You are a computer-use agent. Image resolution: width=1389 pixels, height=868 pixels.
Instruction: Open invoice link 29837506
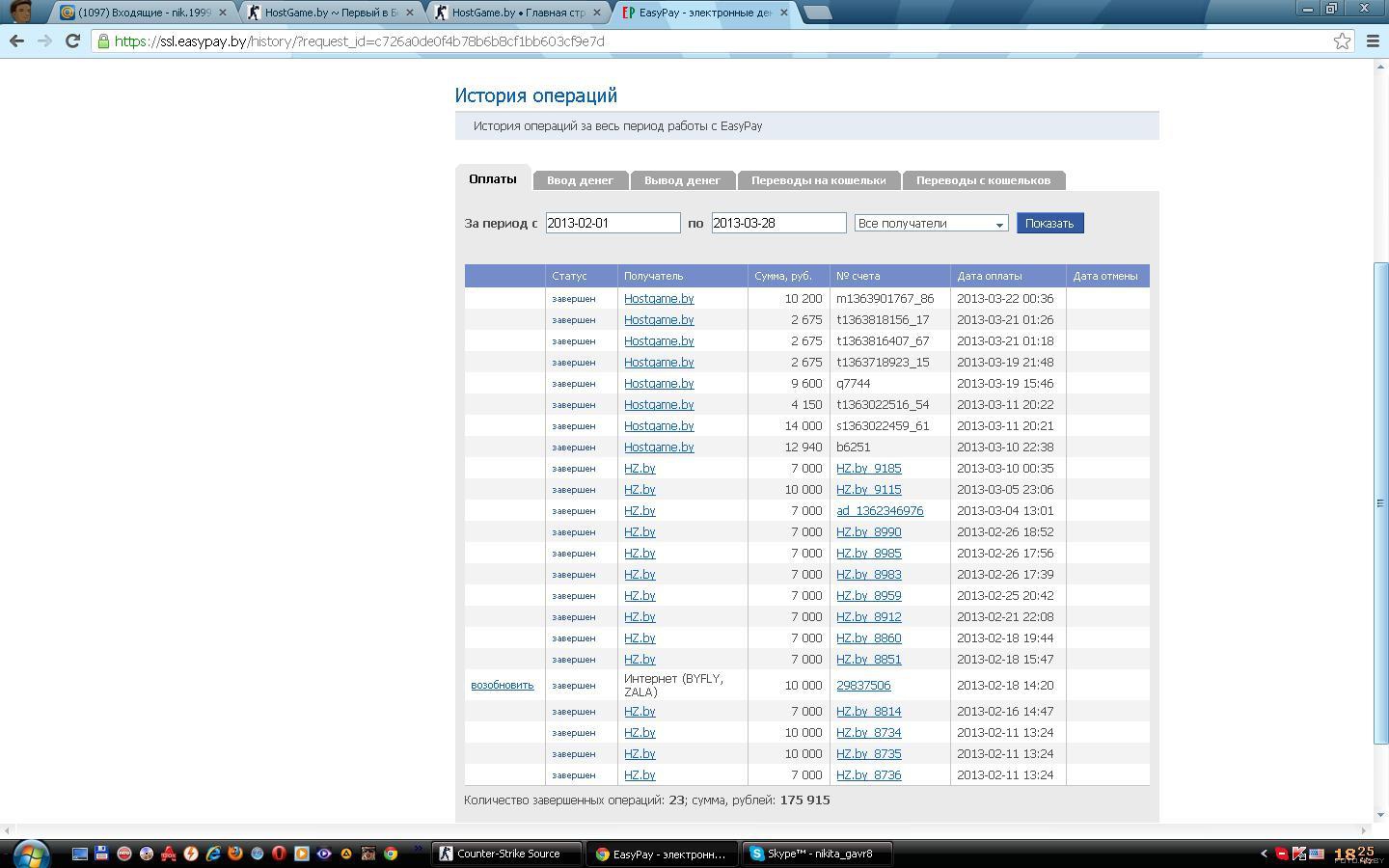(x=863, y=685)
